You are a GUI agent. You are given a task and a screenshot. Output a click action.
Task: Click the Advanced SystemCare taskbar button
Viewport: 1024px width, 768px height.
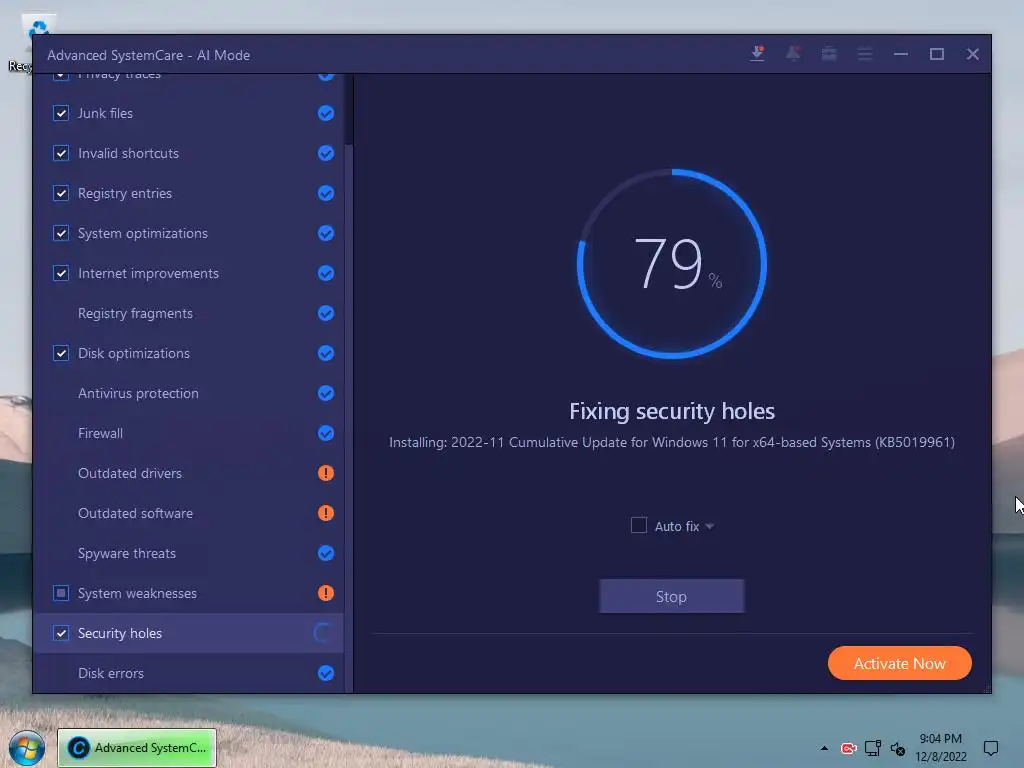[136, 748]
